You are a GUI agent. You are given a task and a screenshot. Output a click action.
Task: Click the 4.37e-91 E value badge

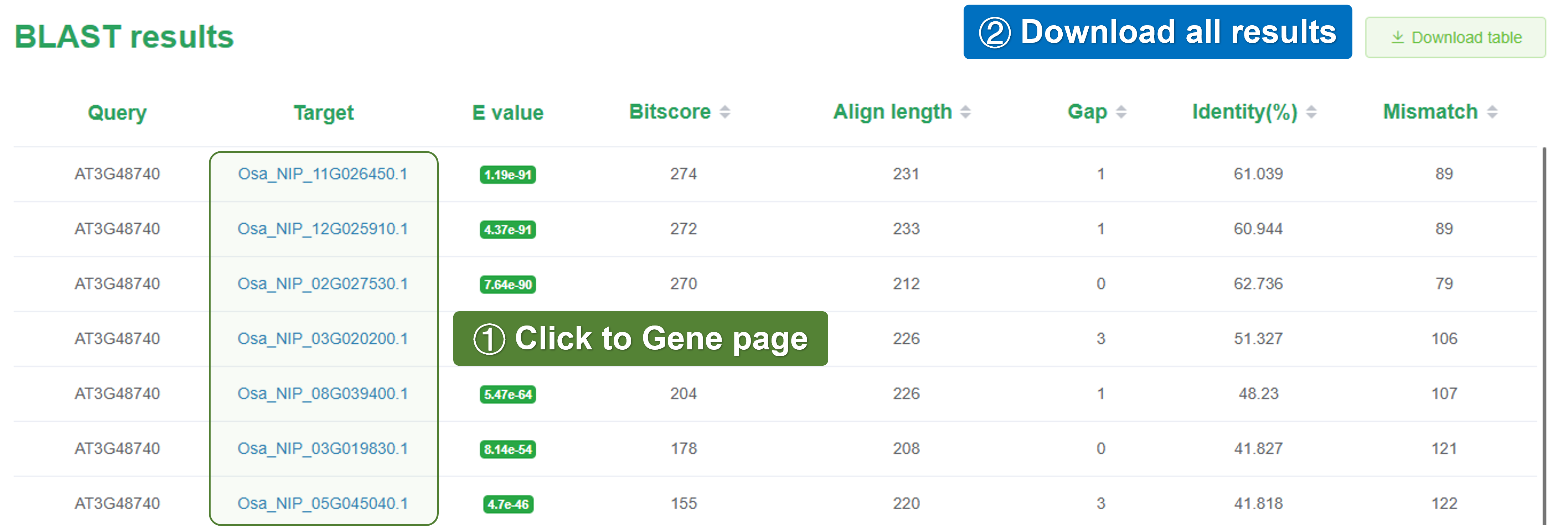click(x=508, y=230)
